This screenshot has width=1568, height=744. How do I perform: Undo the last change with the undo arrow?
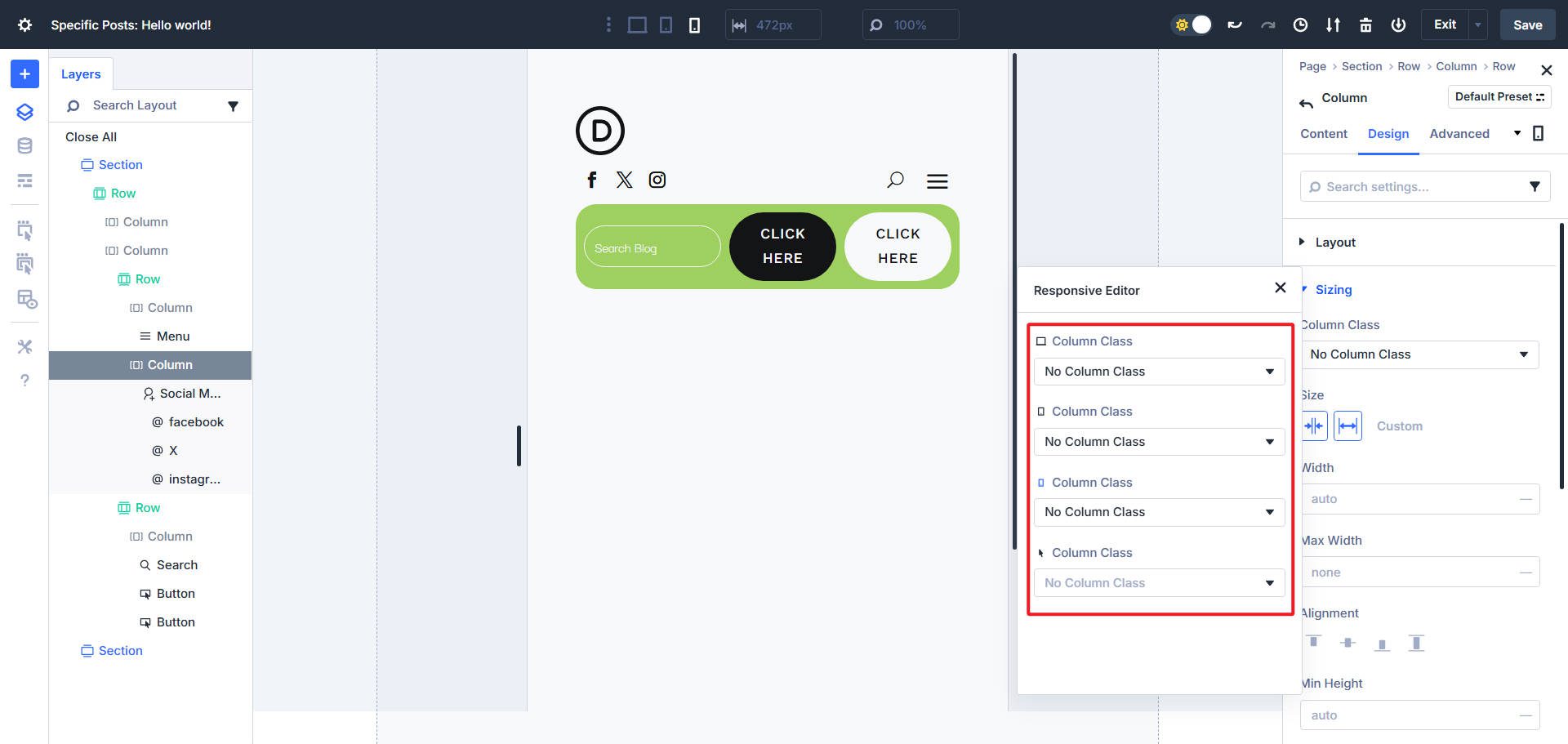pyautogui.click(x=1235, y=25)
